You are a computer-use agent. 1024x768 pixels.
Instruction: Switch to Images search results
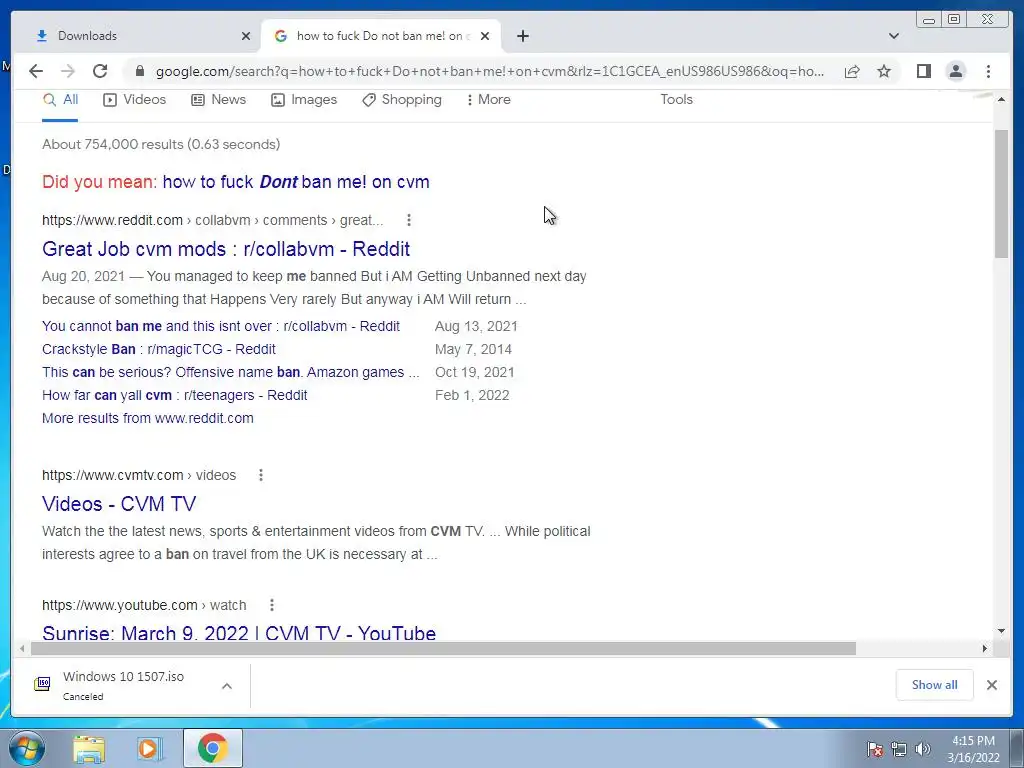pyautogui.click(x=304, y=100)
